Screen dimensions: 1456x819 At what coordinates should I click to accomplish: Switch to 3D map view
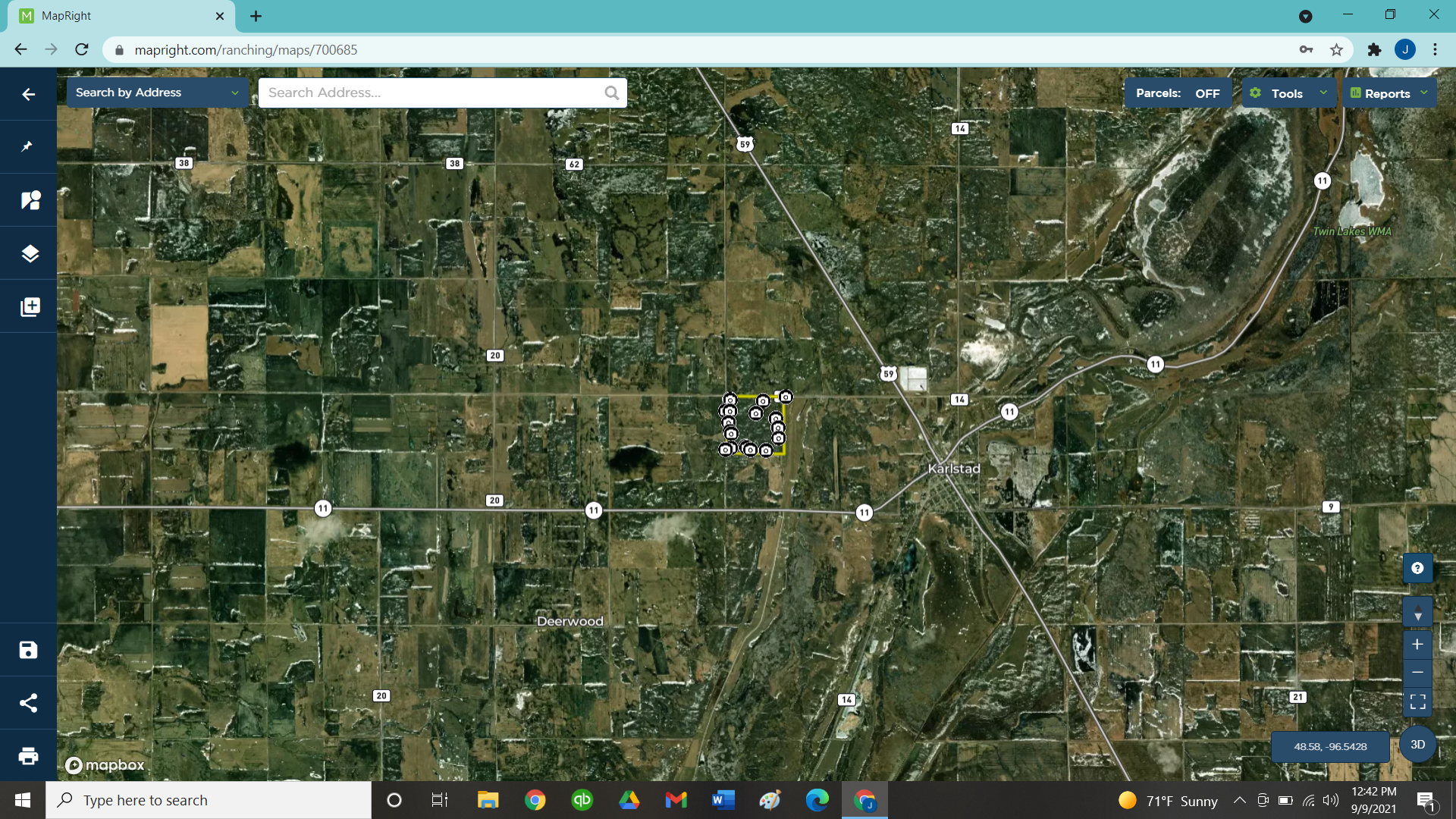1417,745
